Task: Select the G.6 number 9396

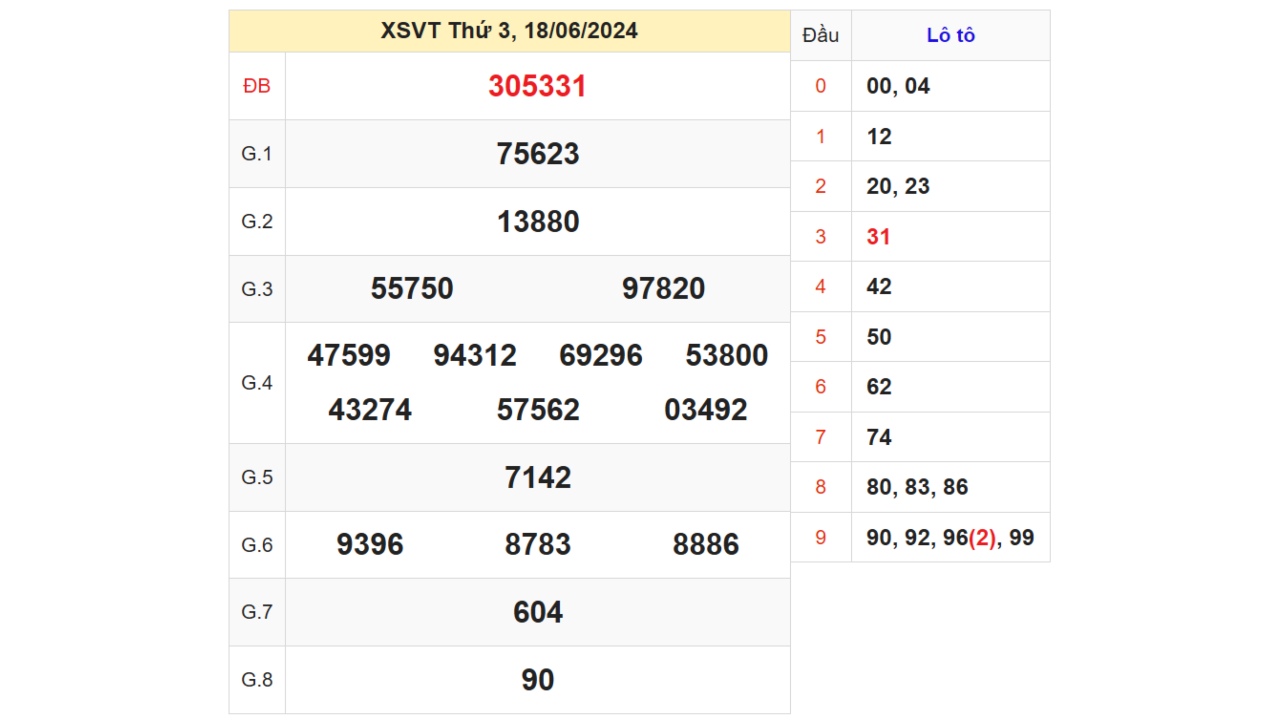Action: (x=370, y=545)
